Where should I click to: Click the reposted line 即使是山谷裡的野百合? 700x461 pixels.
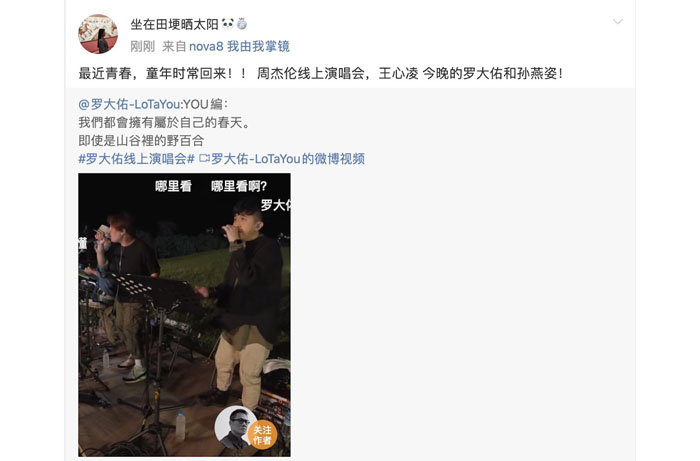[141, 141]
